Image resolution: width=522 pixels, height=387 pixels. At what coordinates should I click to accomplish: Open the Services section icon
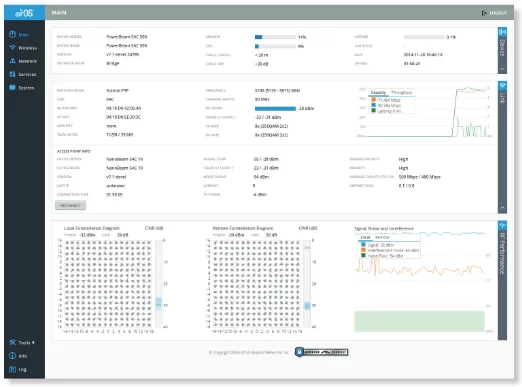click(x=12, y=74)
